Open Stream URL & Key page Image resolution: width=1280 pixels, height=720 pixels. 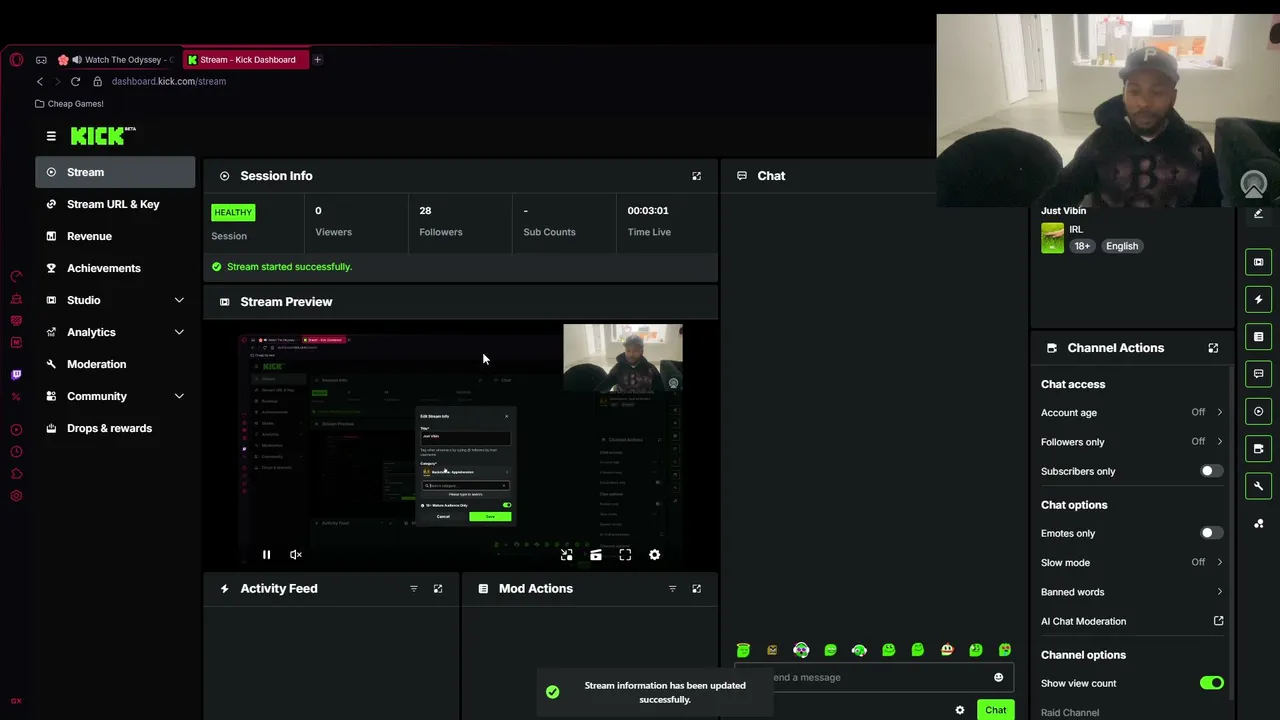pos(115,204)
